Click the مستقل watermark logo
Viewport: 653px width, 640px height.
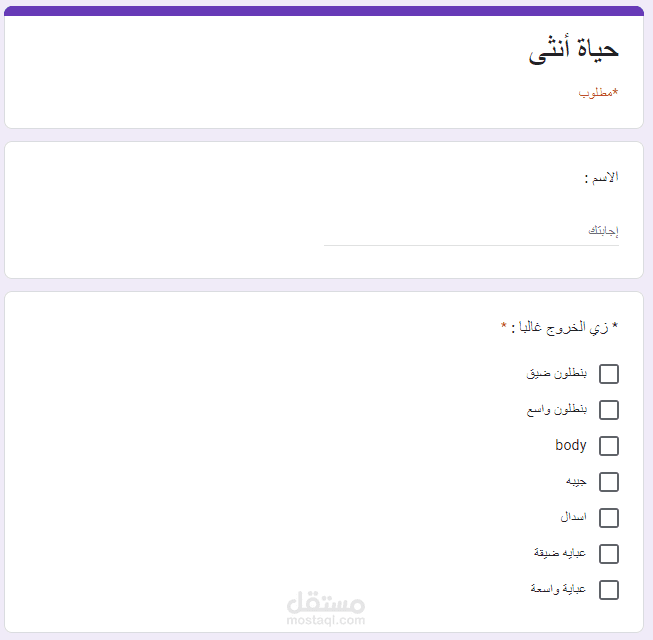click(325, 602)
